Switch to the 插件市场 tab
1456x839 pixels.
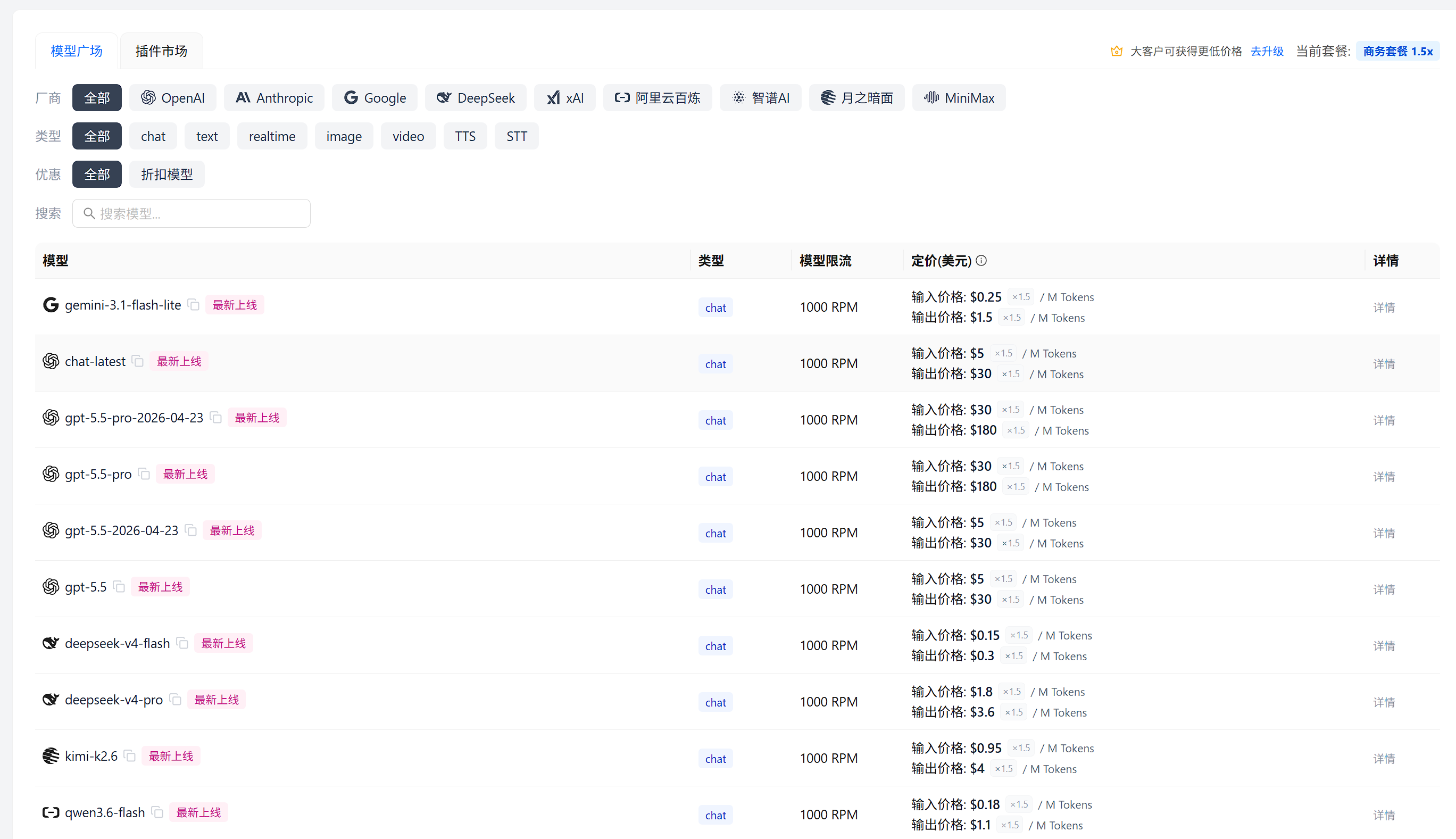tap(161, 51)
